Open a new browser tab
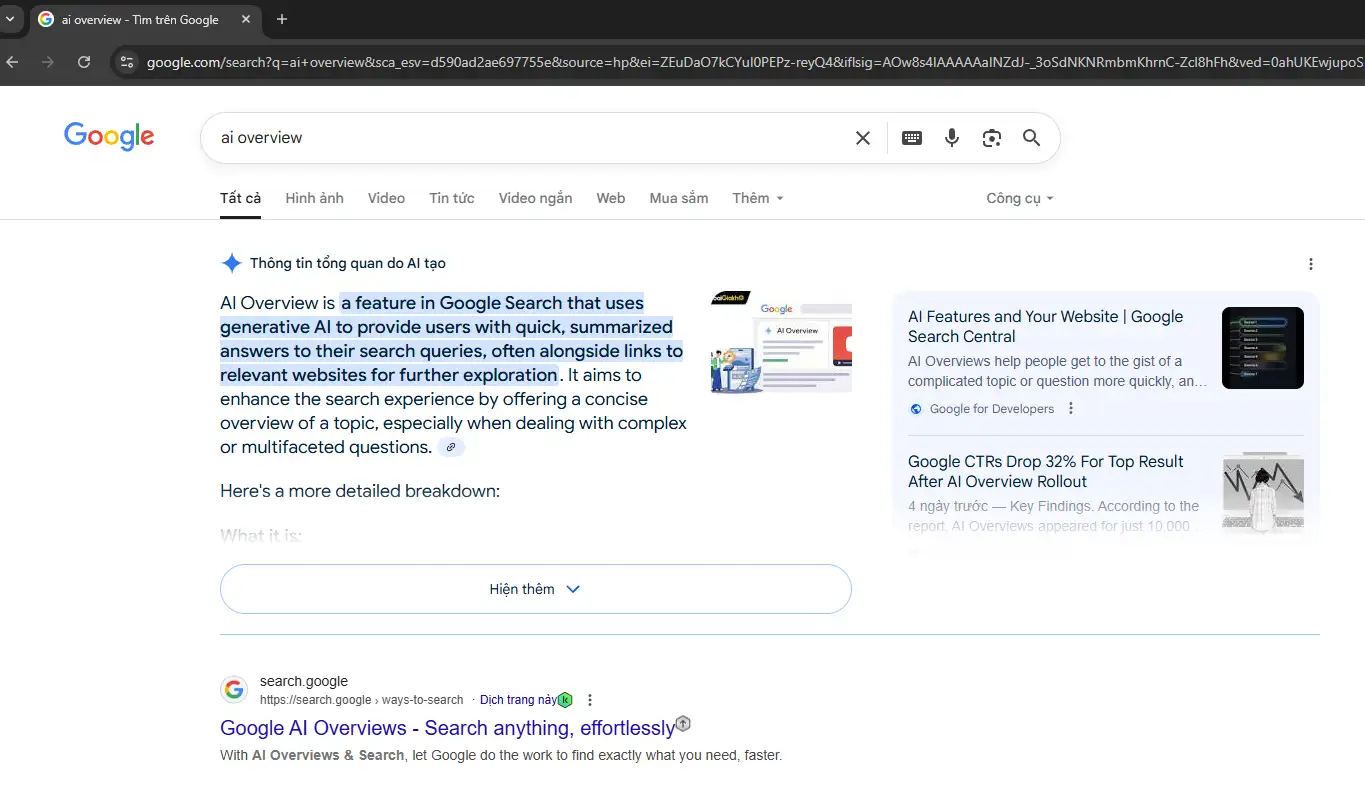Viewport: 1365px width, 792px height. tap(282, 19)
